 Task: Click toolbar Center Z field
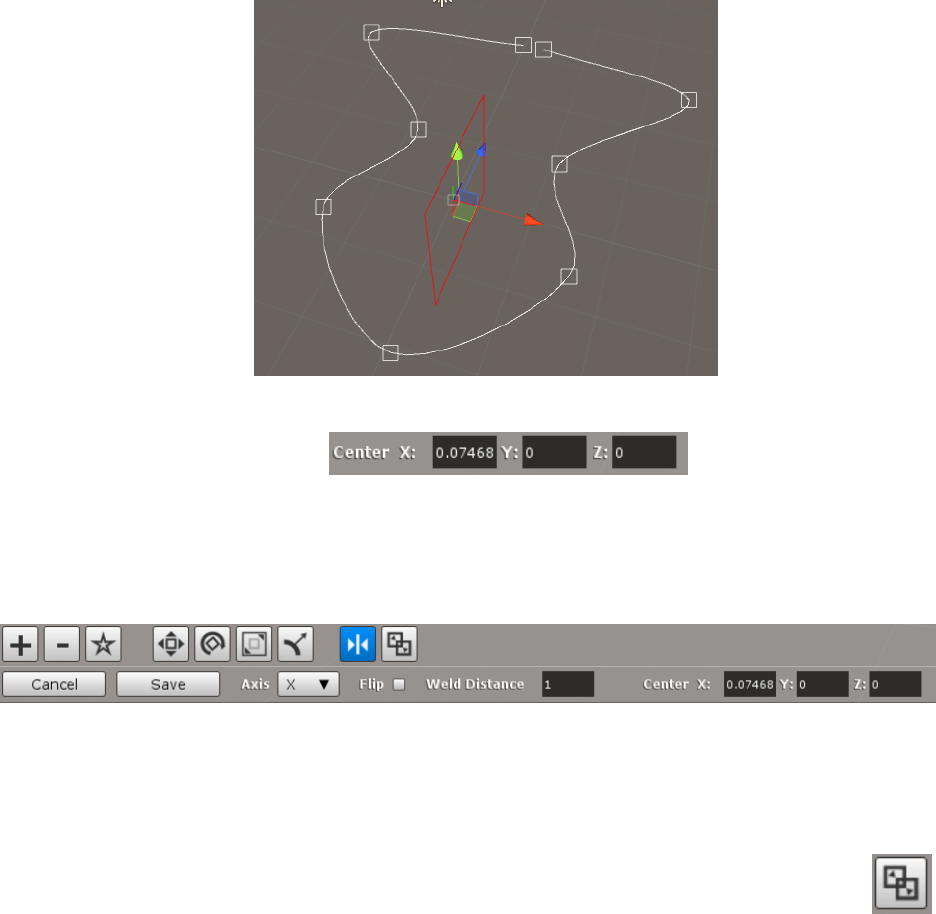click(x=895, y=684)
